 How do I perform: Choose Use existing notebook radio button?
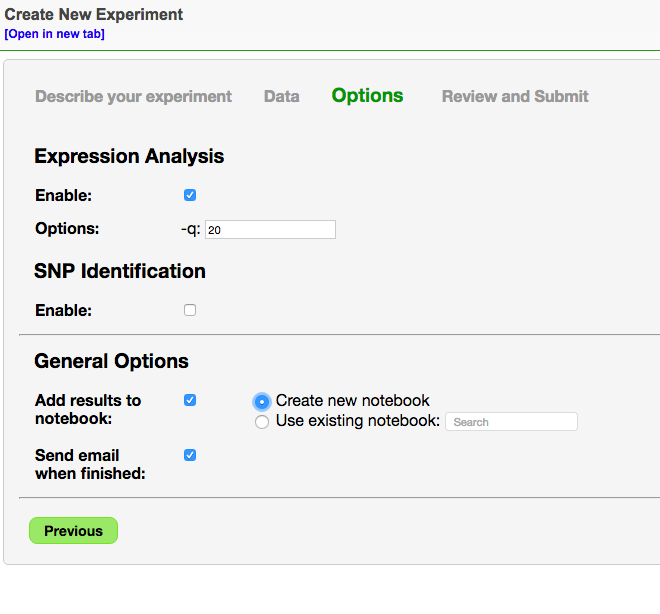pos(262,422)
